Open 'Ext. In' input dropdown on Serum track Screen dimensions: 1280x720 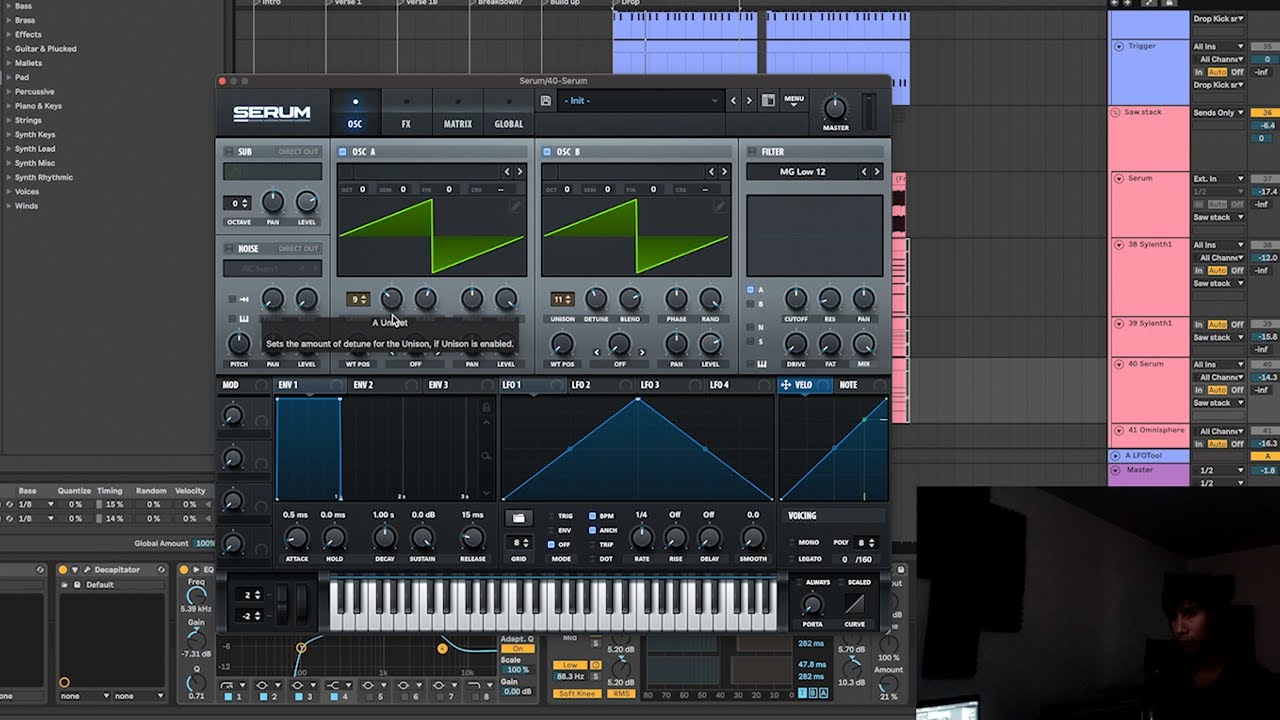pos(1218,179)
